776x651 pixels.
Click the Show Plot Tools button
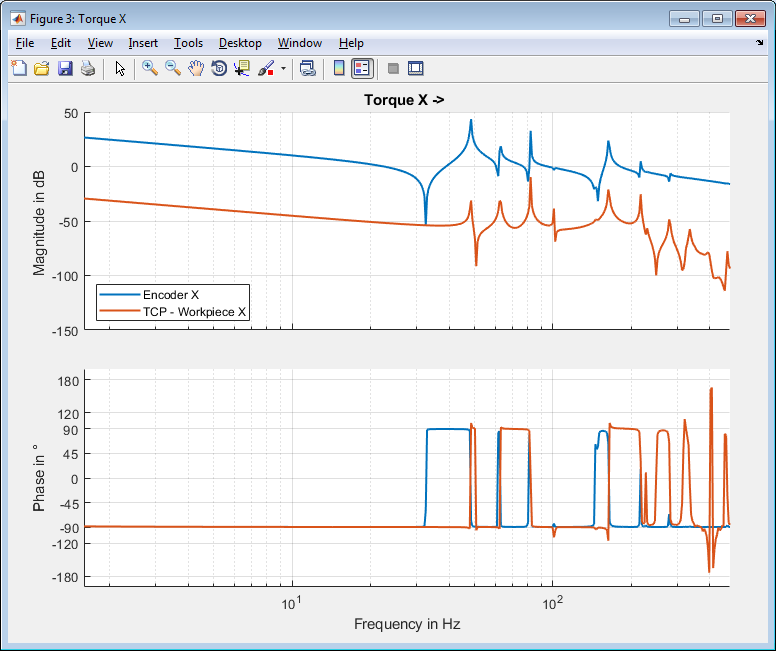416,68
